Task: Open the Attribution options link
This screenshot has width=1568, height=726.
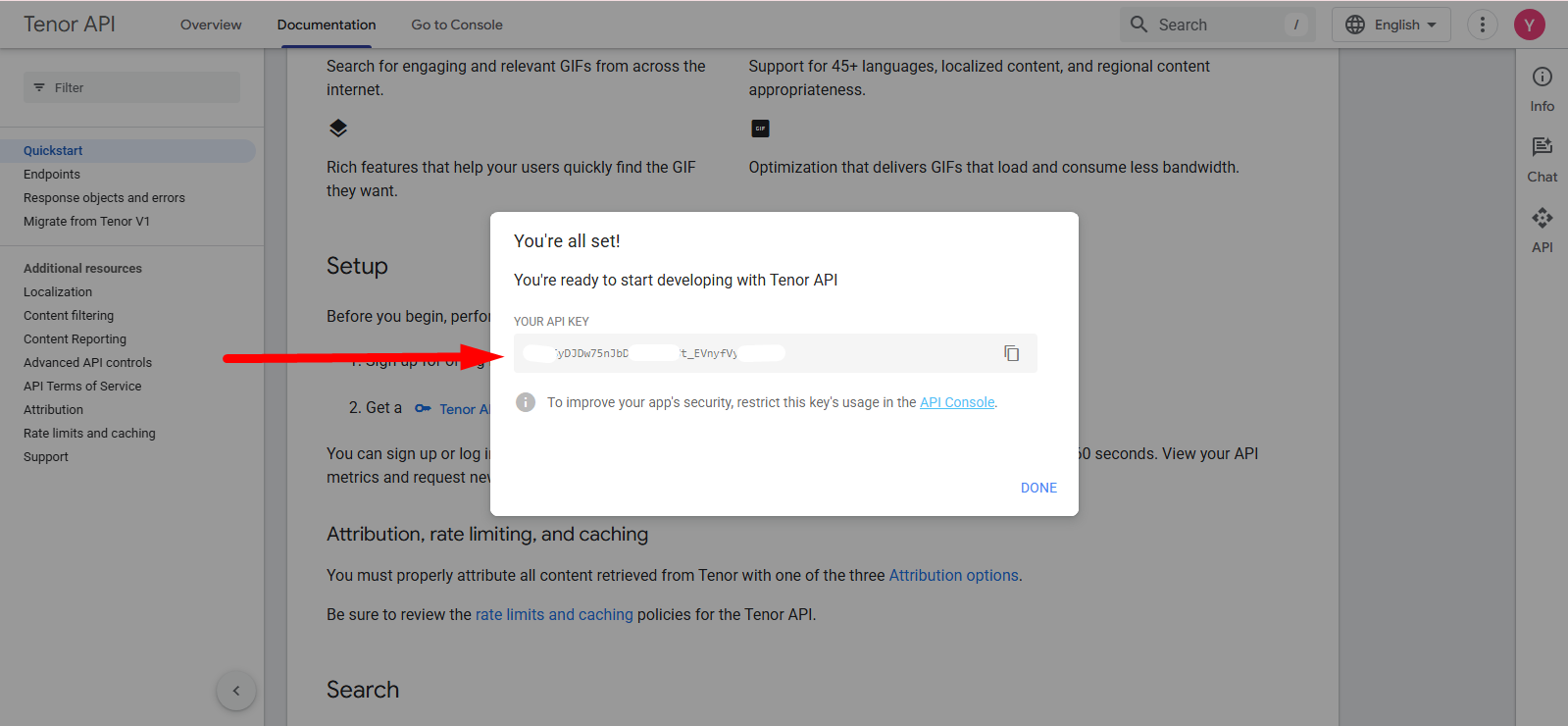Action: pos(953,575)
